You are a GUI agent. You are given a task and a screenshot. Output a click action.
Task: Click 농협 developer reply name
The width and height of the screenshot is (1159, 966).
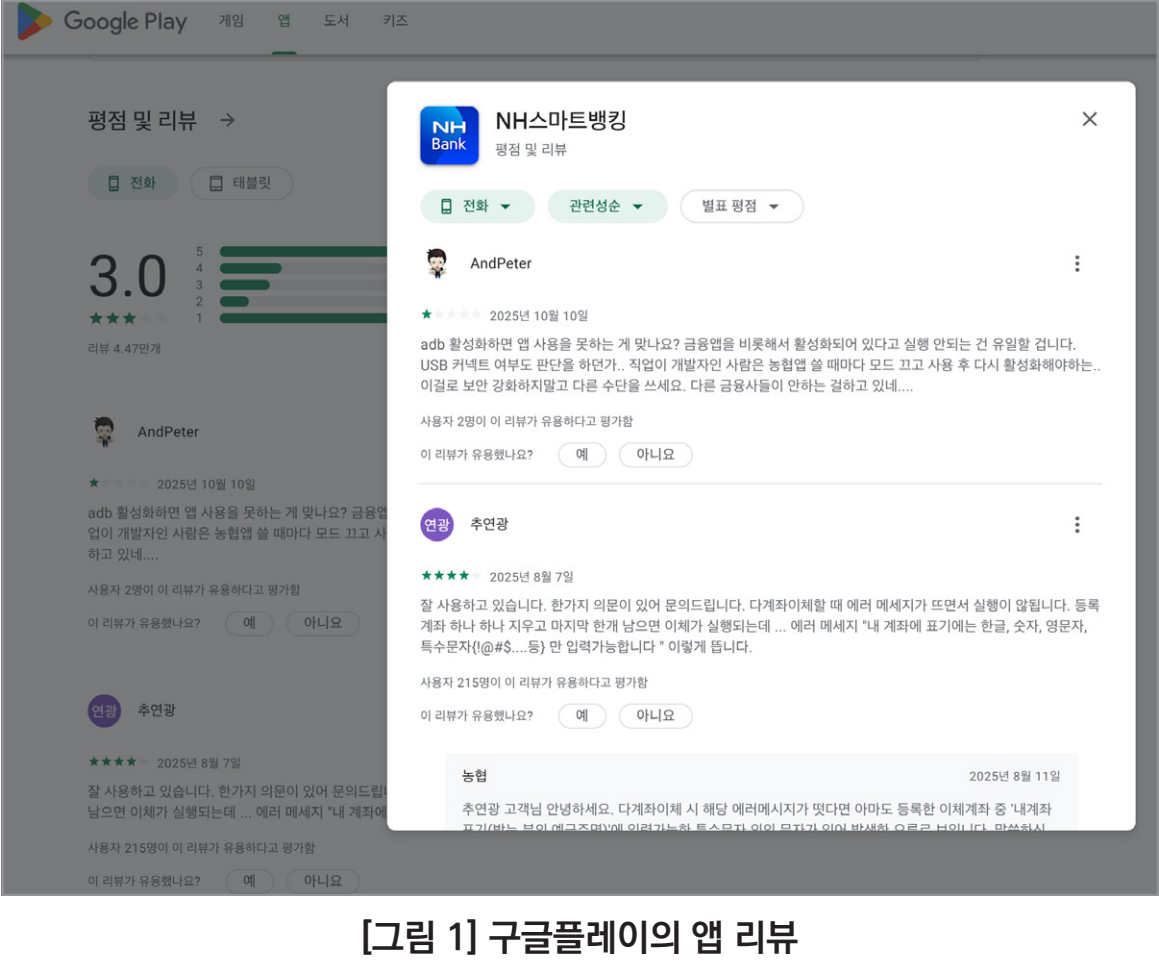click(x=475, y=775)
